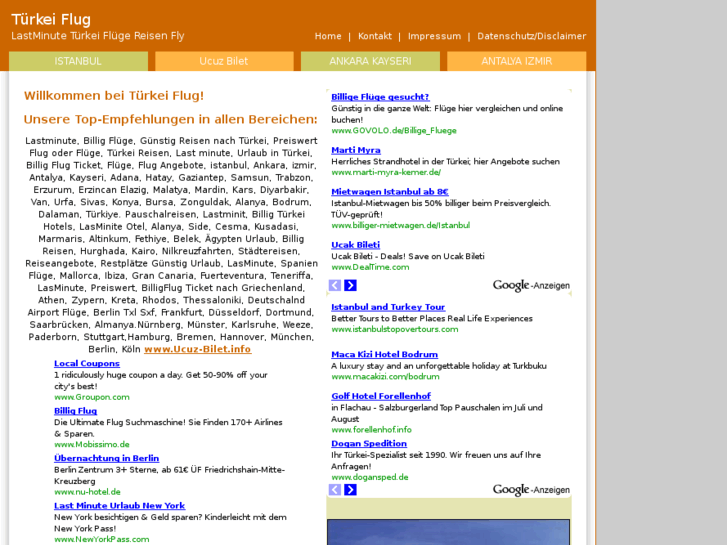Open Billig Flug ad link
Image resolution: width=727 pixels, height=545 pixels.
(x=75, y=411)
